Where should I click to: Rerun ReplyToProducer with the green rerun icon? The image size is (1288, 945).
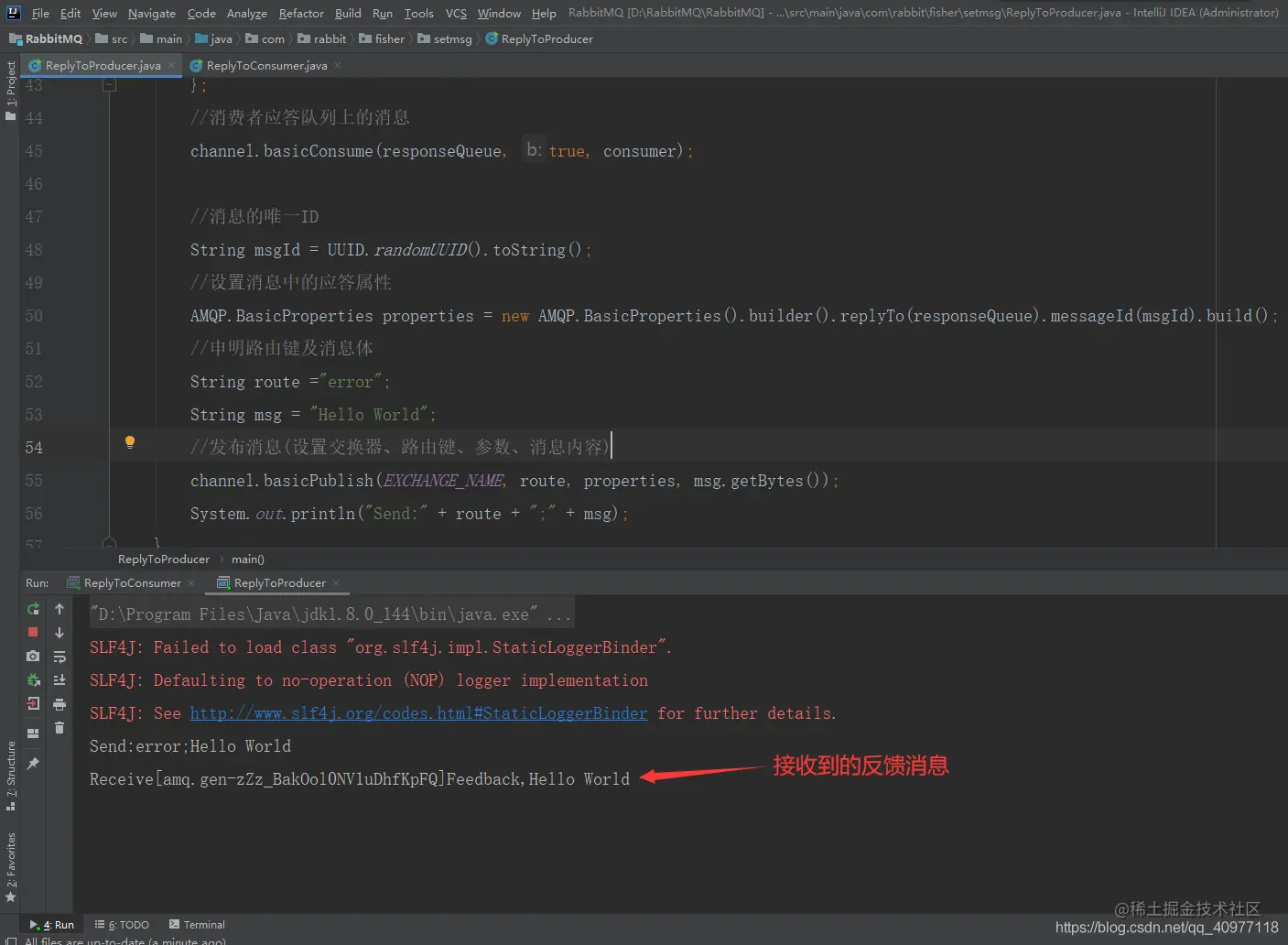coord(33,609)
